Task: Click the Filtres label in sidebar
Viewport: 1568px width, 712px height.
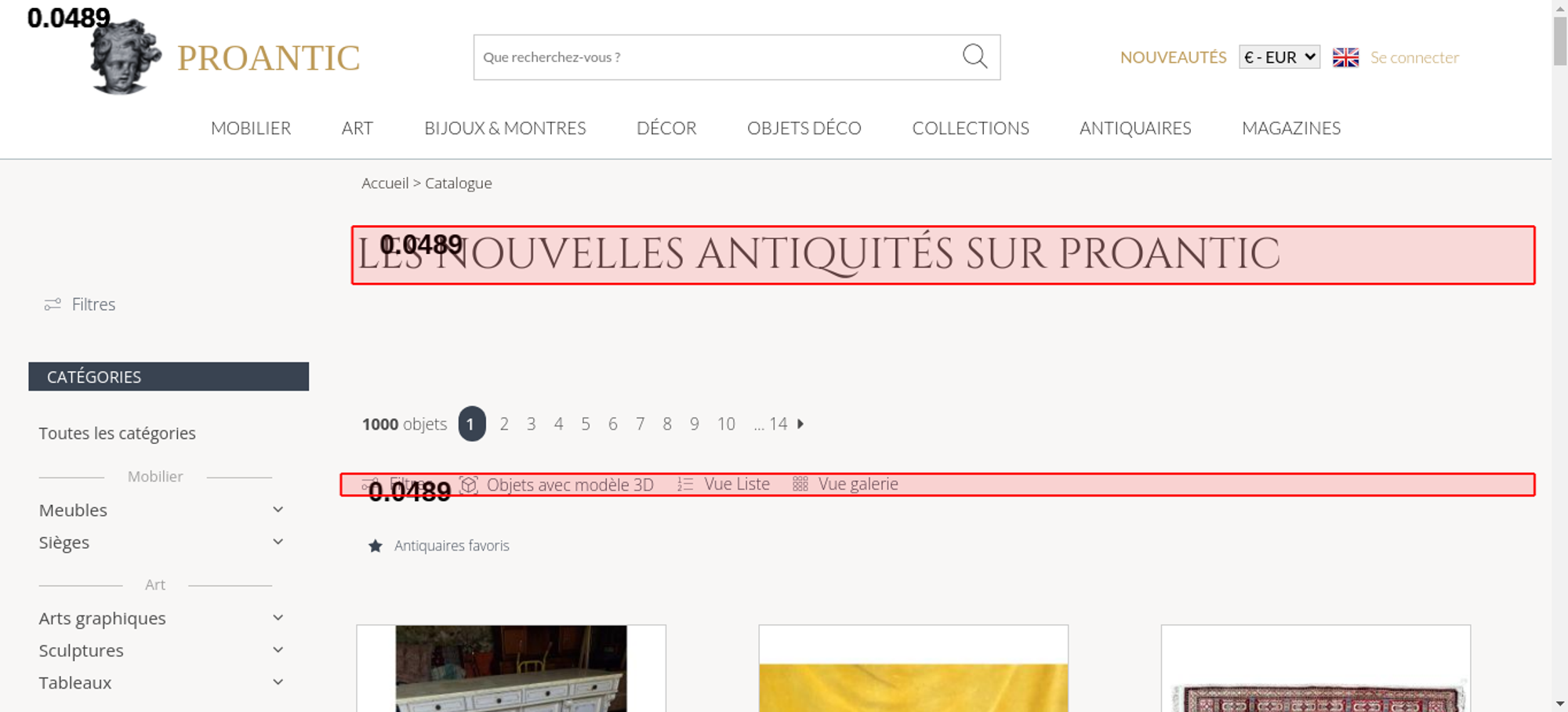Action: 93,304
